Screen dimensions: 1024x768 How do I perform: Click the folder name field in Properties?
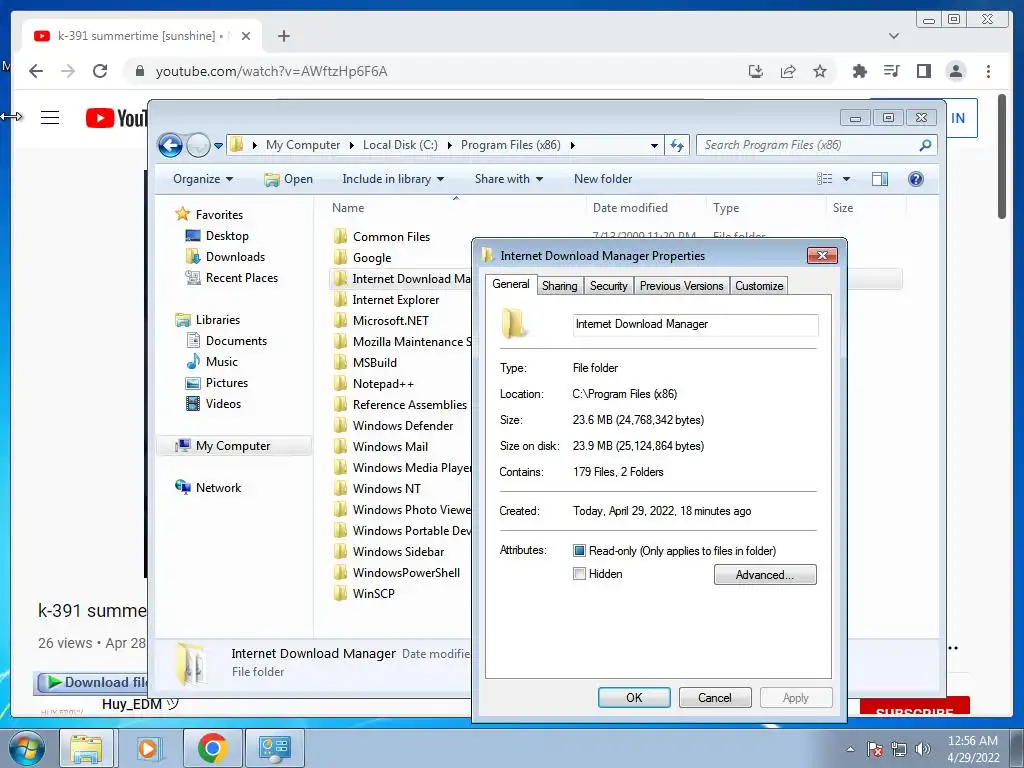click(696, 324)
